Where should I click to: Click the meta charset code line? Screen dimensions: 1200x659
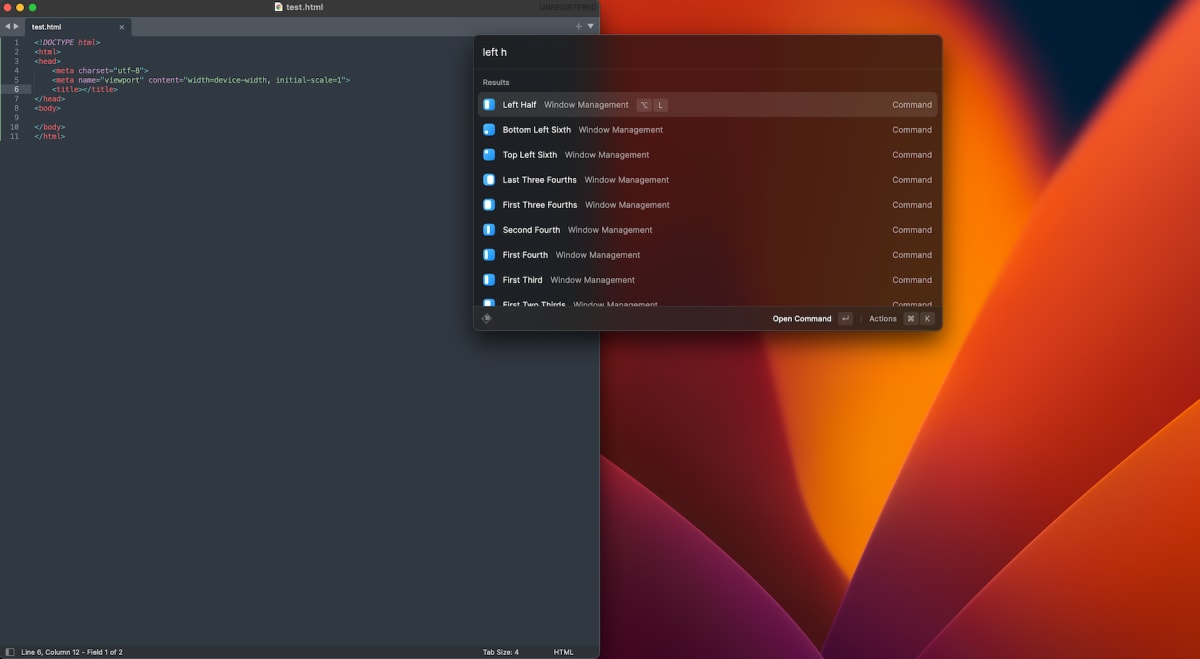click(100, 70)
